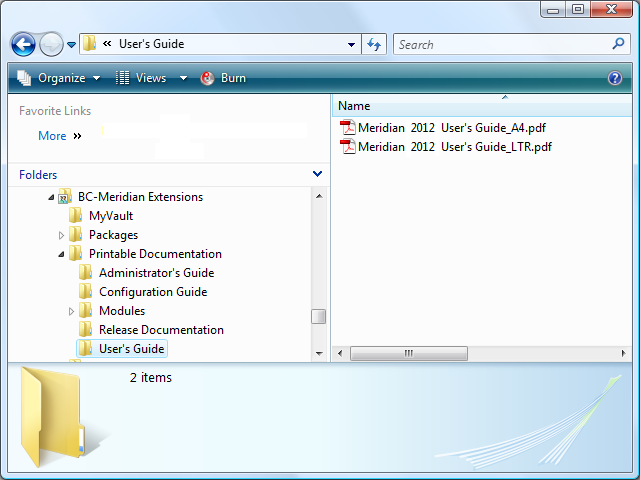
Task: Minimize the Explorer window
Action: coord(553,10)
